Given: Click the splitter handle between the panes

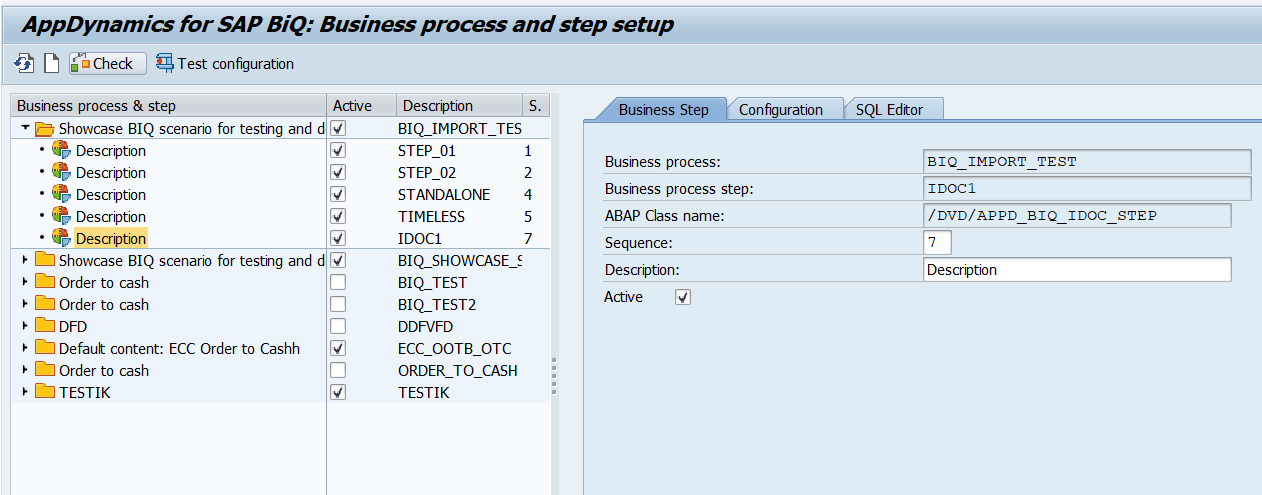Looking at the screenshot, I should point(554,377).
